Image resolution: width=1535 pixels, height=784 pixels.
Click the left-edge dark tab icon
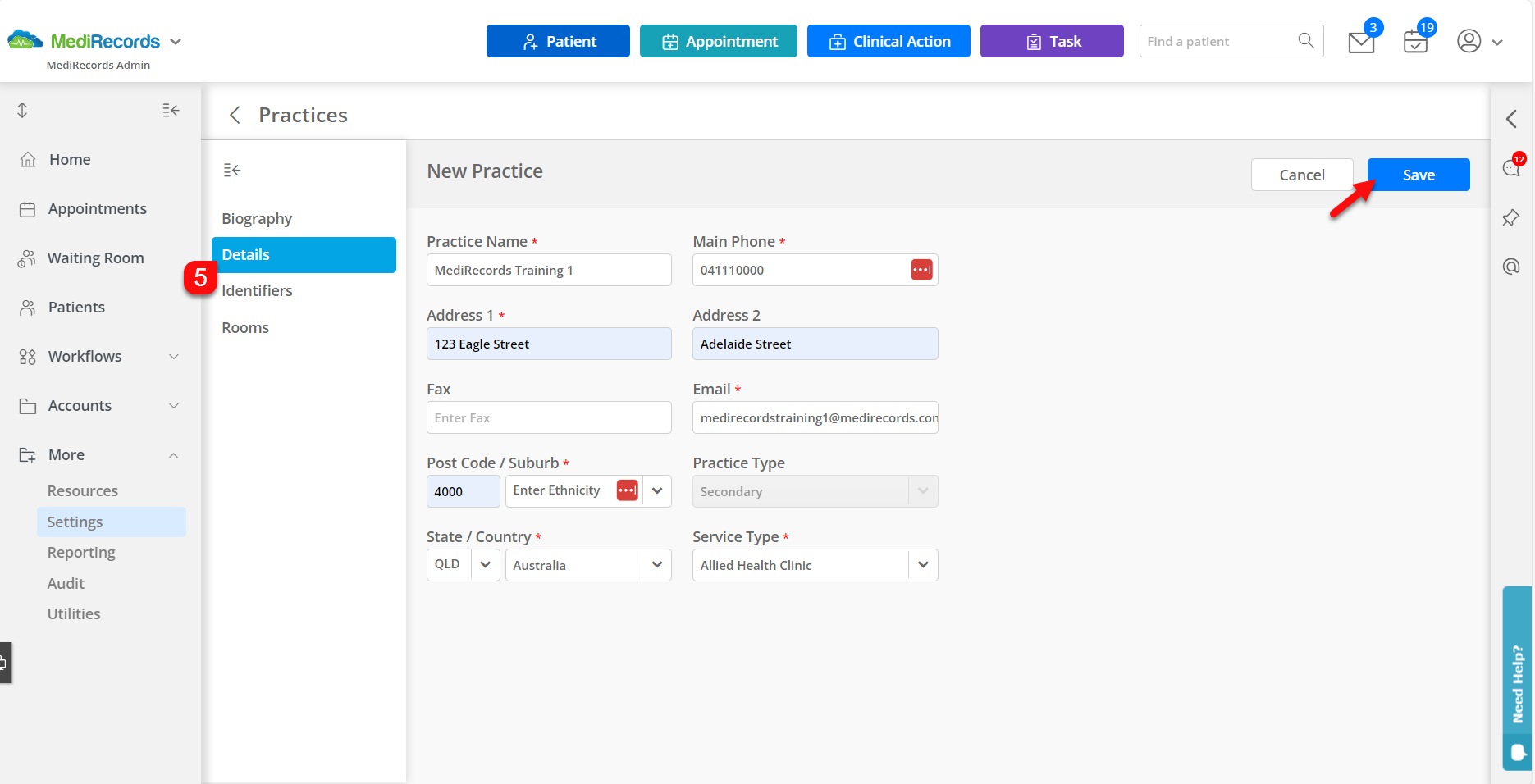coord(5,663)
